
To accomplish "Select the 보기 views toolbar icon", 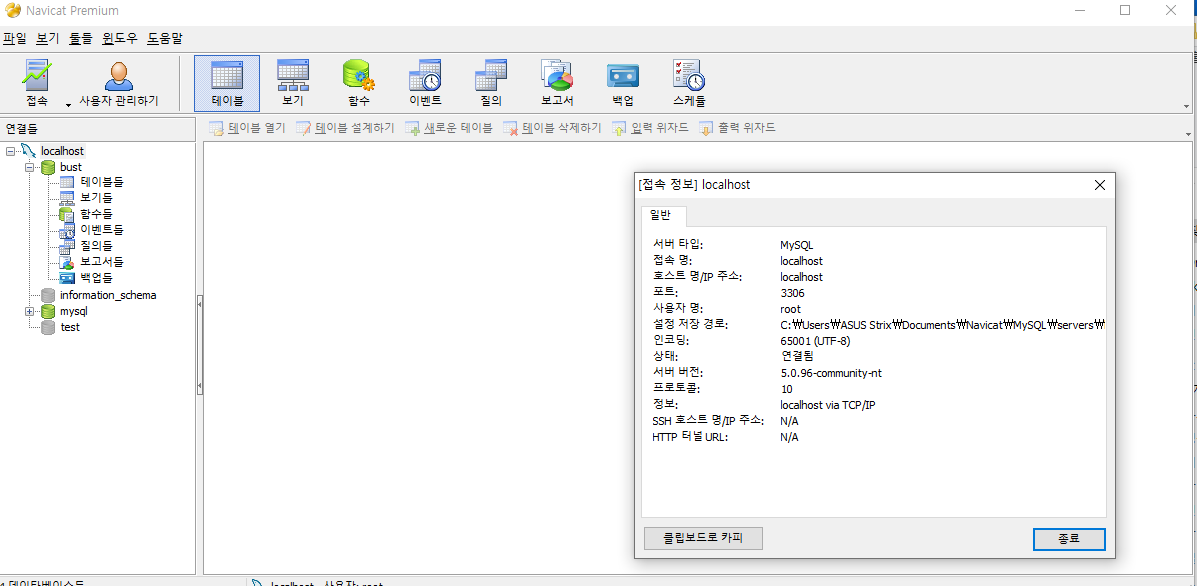I will 292,83.
